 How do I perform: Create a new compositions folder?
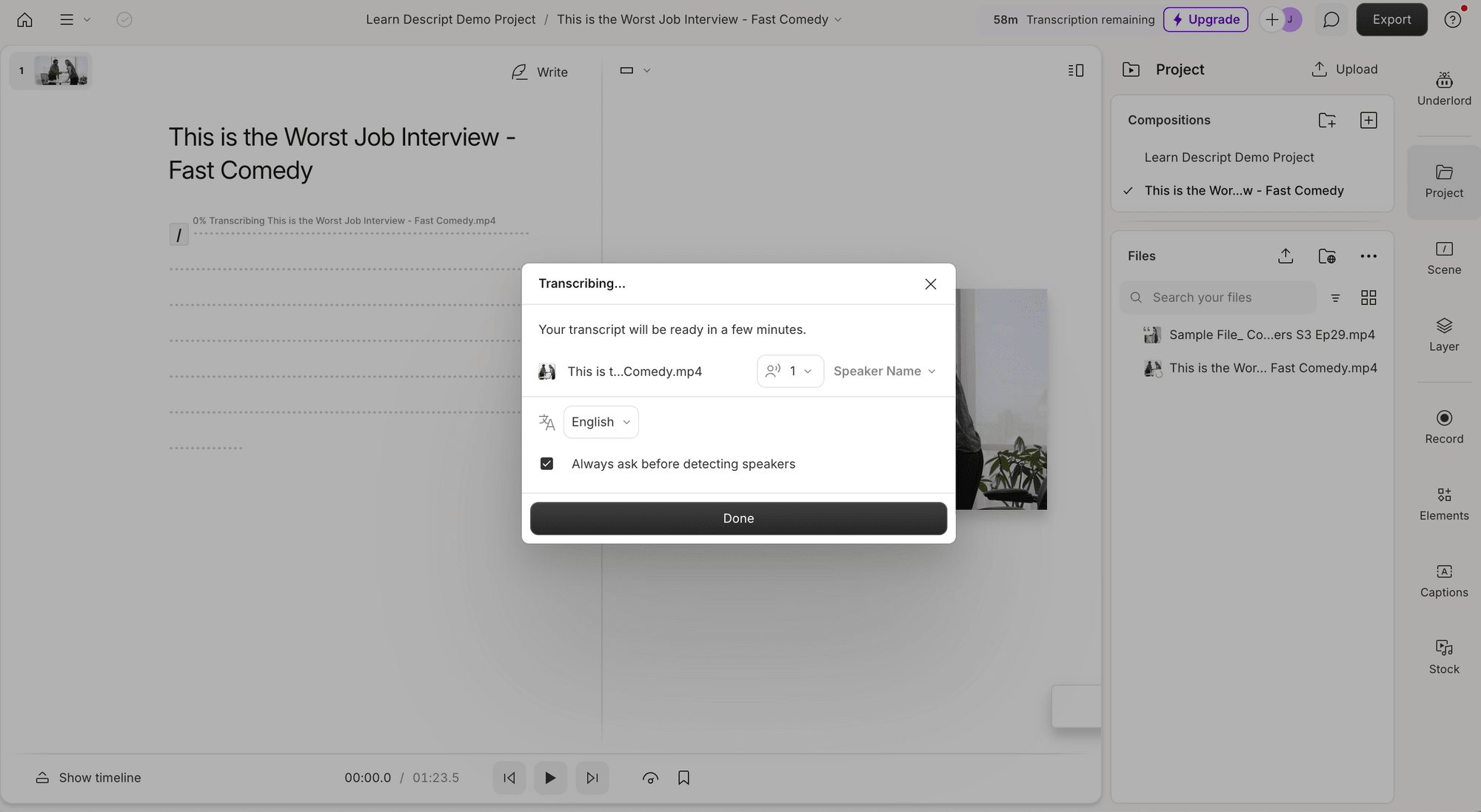pos(1327,120)
